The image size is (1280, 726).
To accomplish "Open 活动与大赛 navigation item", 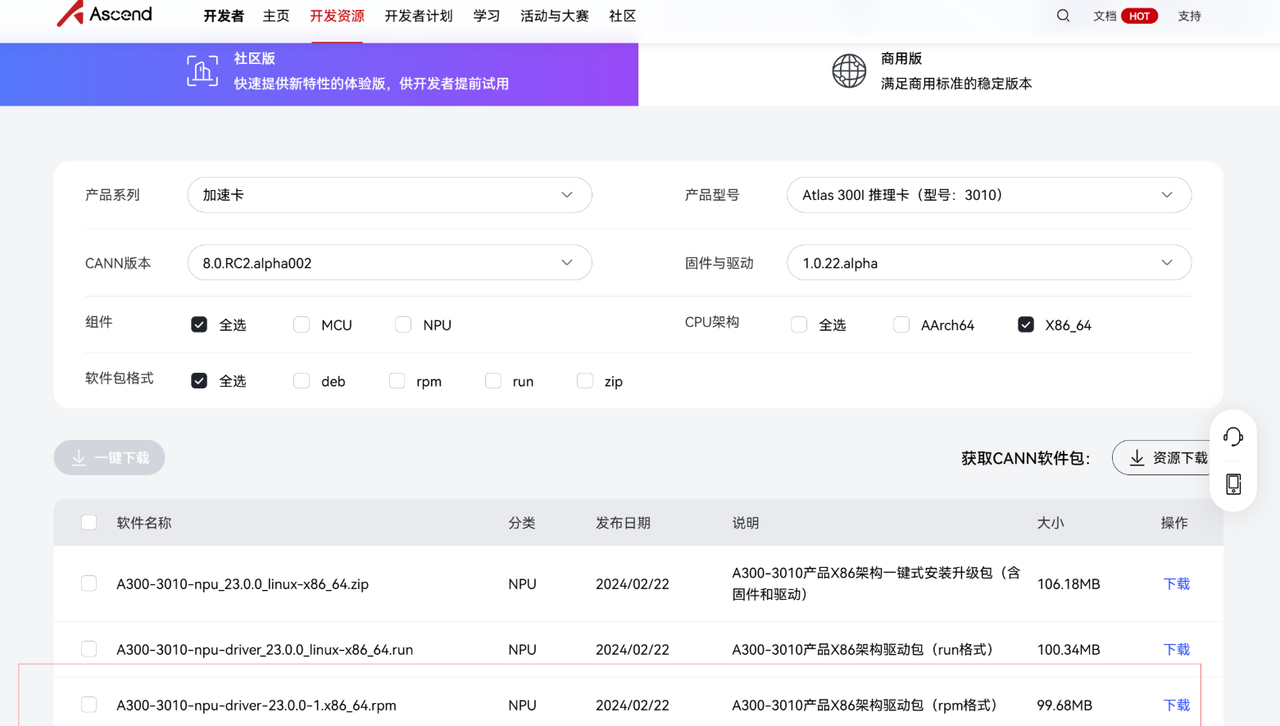I will point(554,16).
